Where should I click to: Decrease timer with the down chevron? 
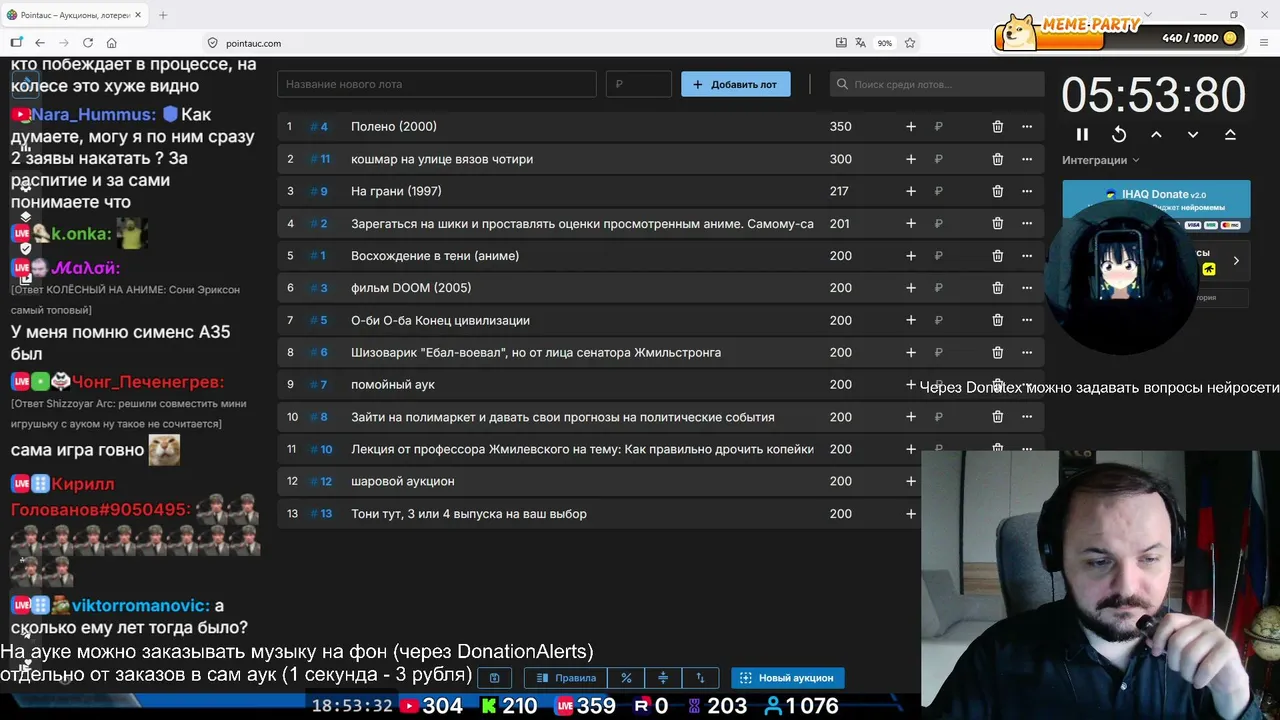(1193, 134)
